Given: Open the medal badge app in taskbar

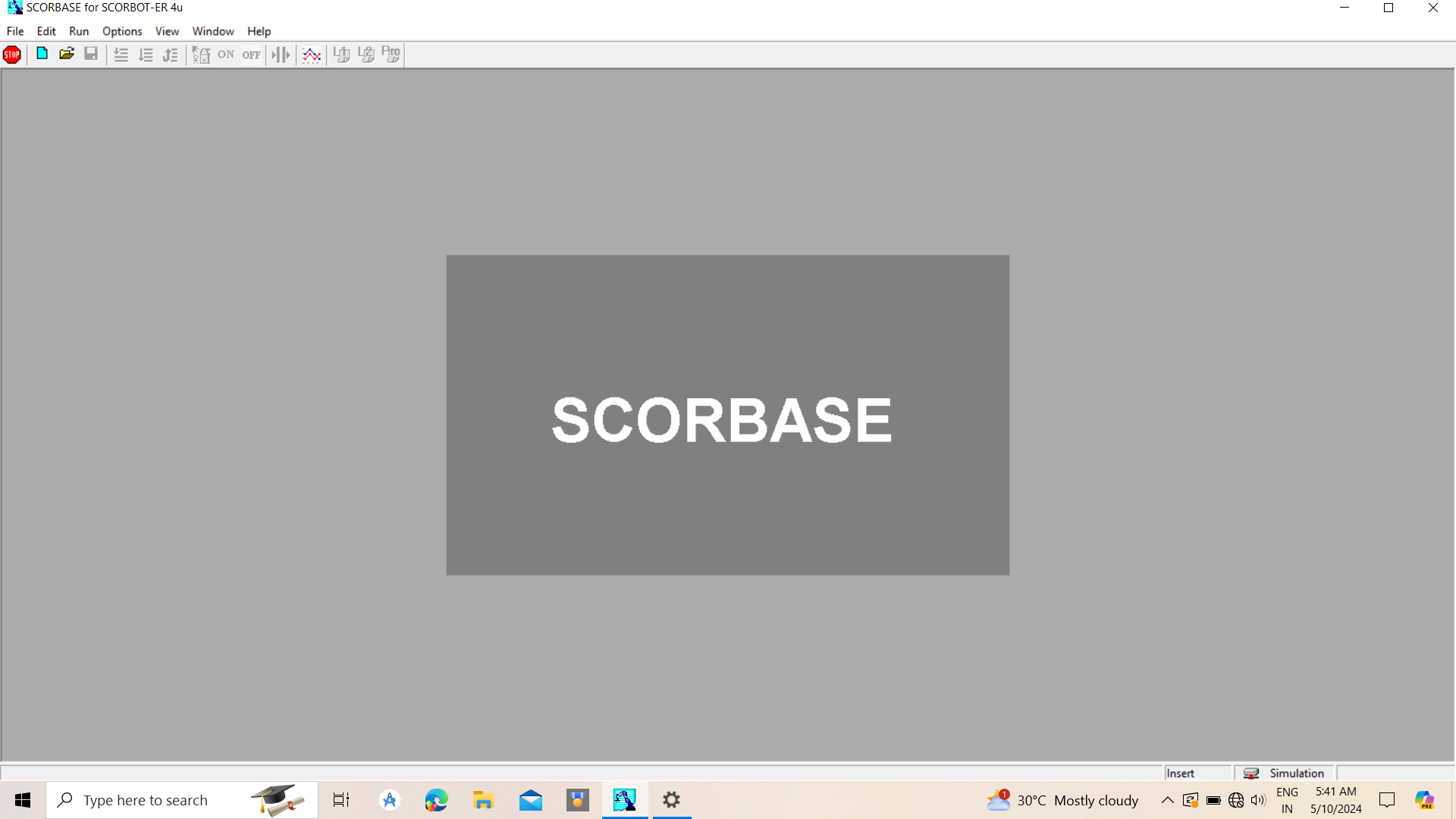Looking at the screenshot, I should click(x=578, y=800).
